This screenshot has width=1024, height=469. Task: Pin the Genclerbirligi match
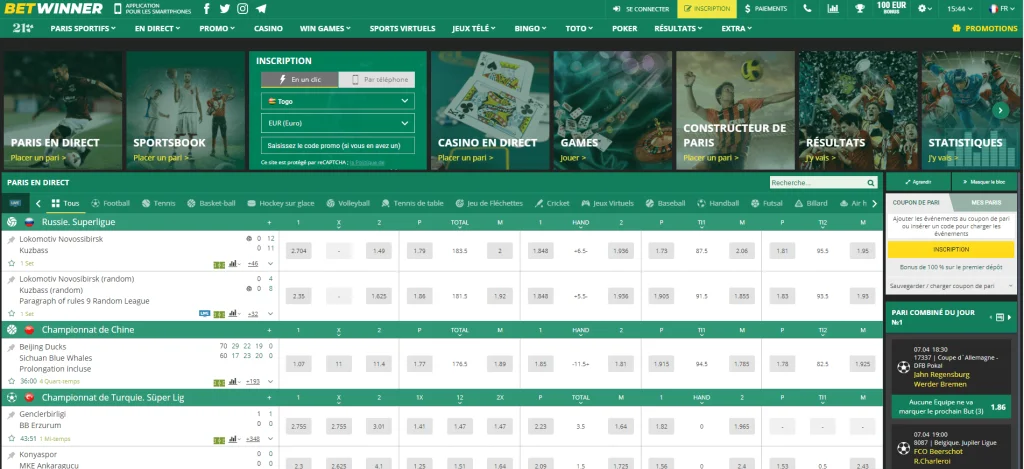pyautogui.click(x=11, y=415)
